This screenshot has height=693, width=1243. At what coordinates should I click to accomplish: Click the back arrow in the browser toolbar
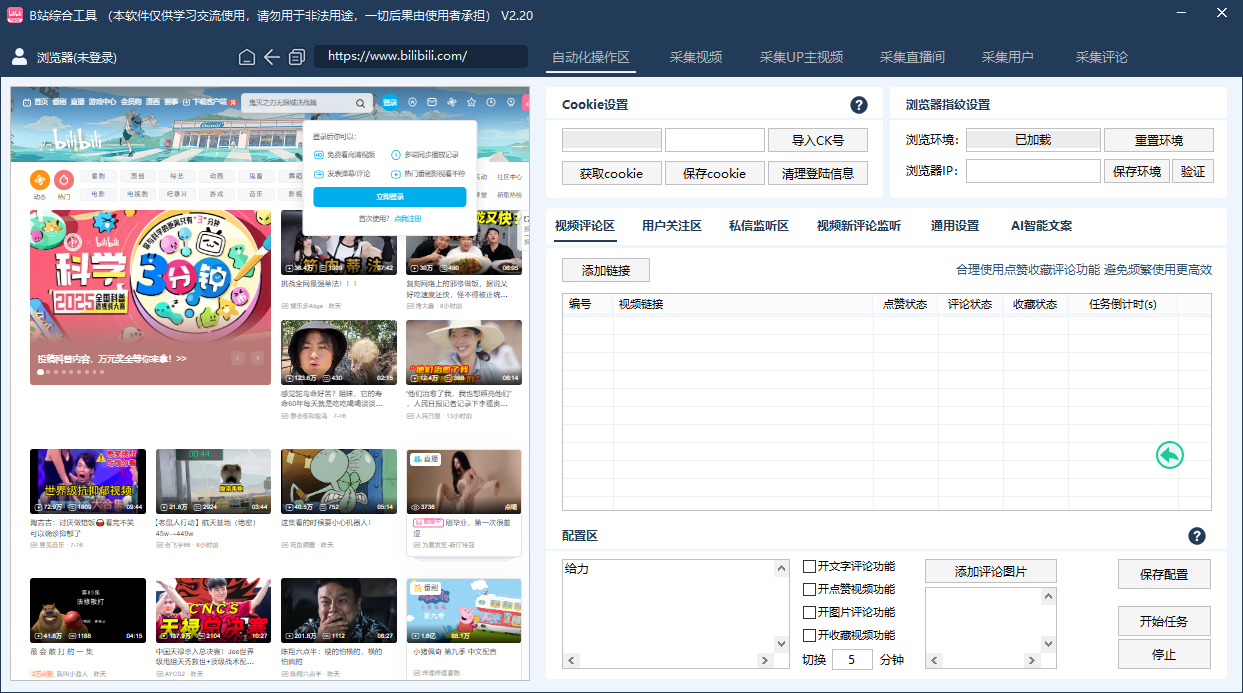(x=271, y=57)
